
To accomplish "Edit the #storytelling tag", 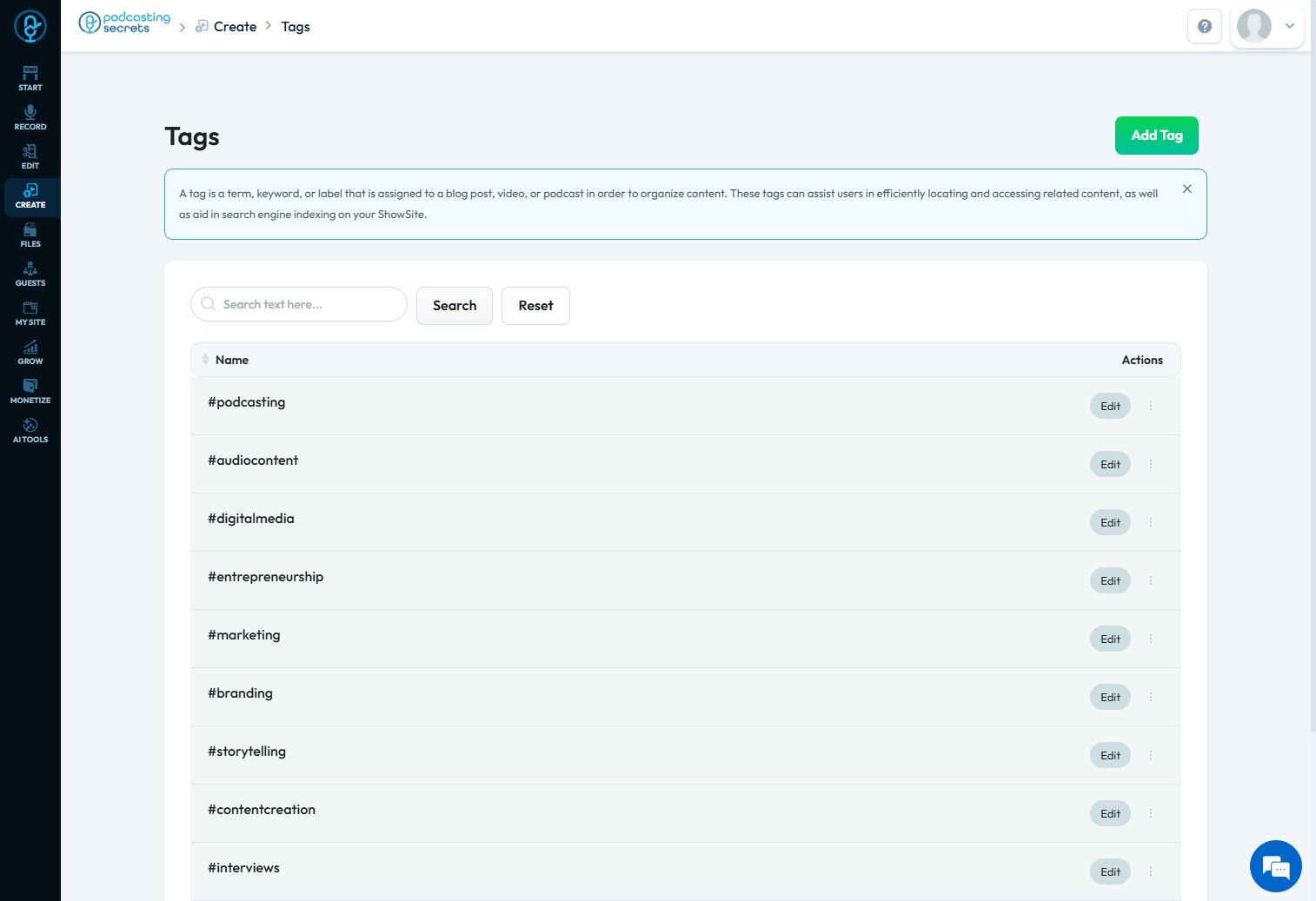I will tap(1110, 755).
